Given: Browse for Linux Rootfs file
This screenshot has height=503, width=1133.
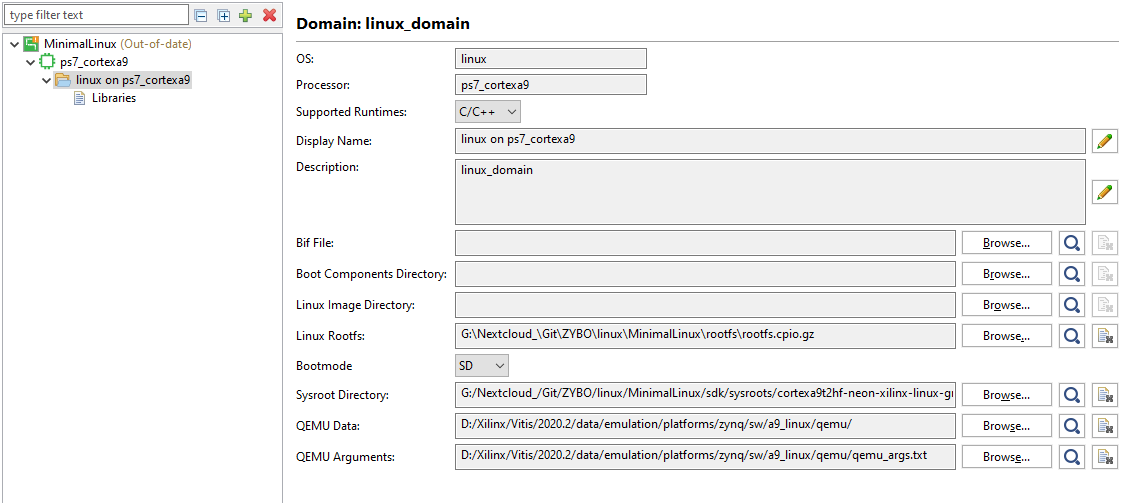Looking at the screenshot, I should (x=1007, y=336).
